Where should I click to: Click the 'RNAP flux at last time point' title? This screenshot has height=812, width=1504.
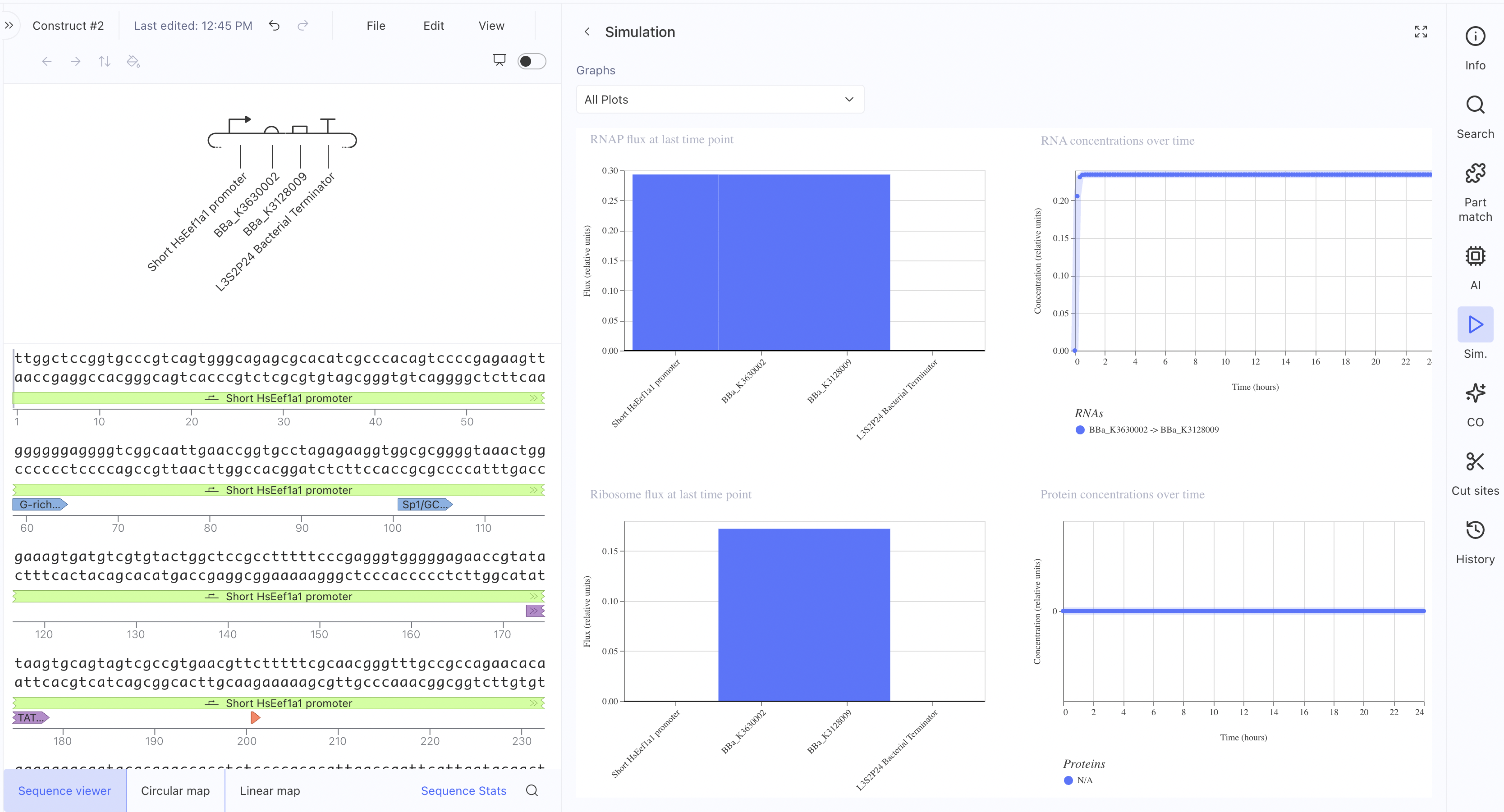(661, 140)
